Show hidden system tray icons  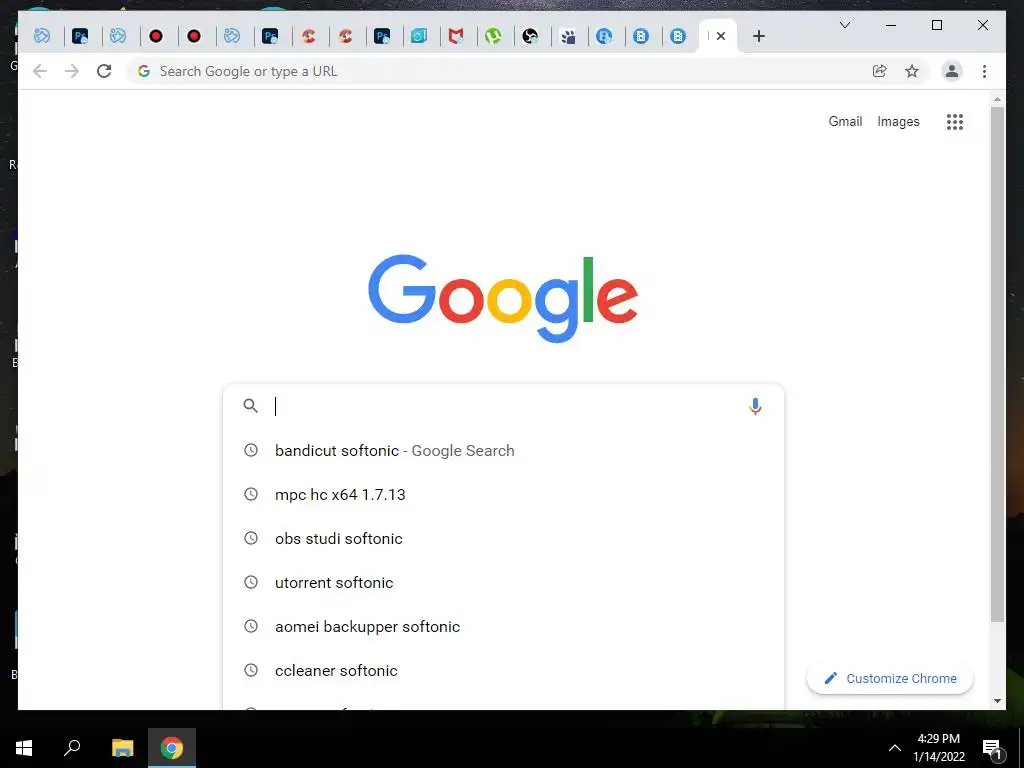[895, 748]
